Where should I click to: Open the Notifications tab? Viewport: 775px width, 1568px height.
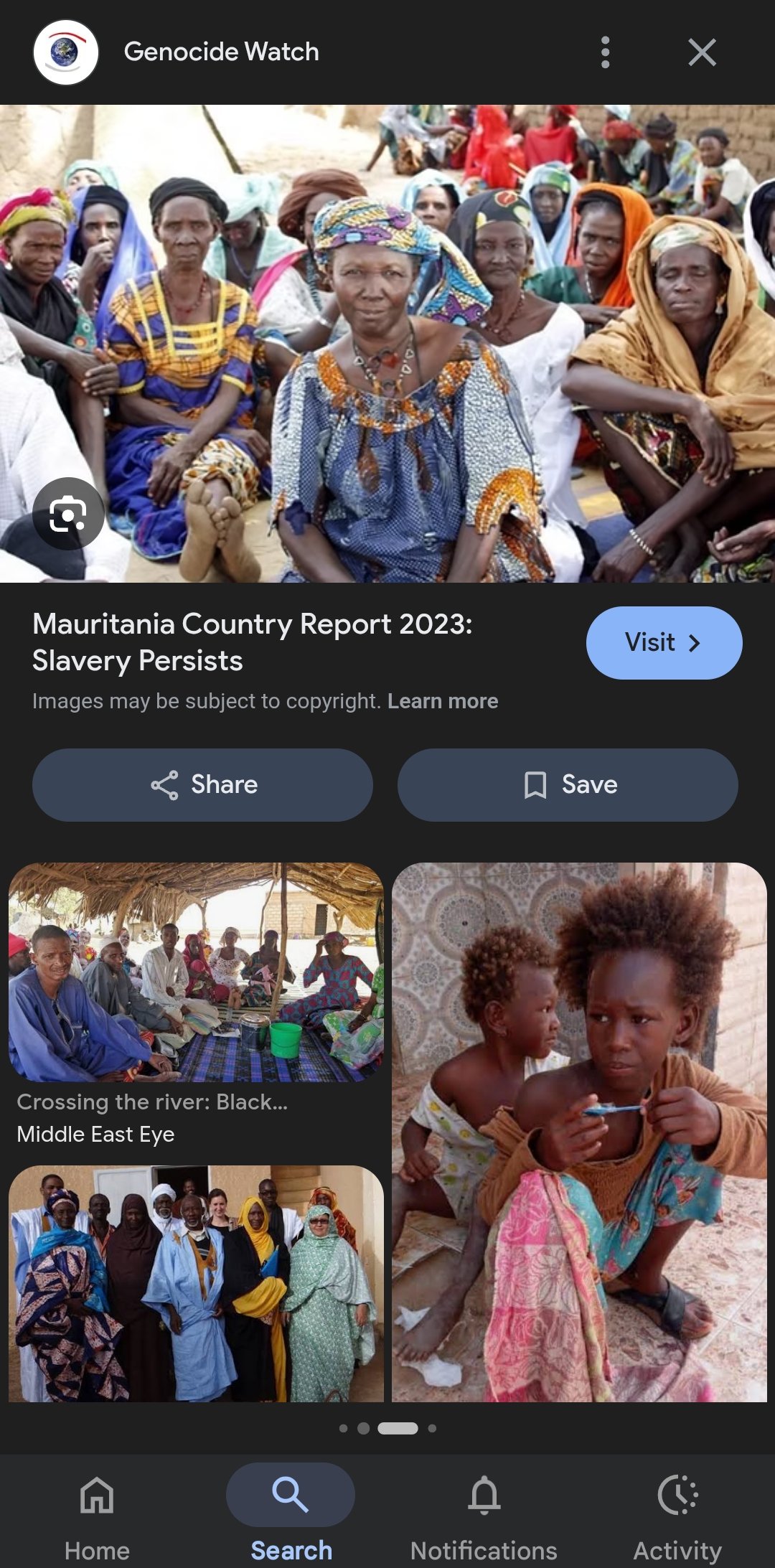click(484, 1512)
